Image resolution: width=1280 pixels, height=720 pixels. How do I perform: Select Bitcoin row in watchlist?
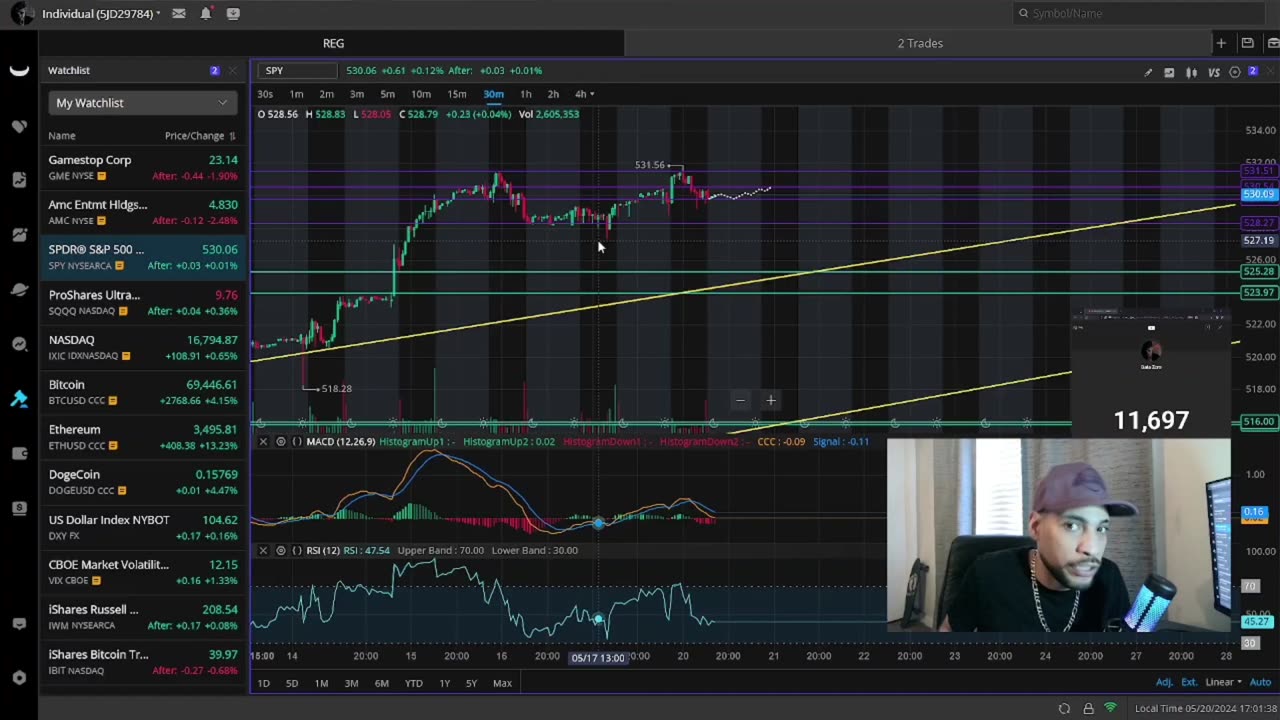(143, 392)
